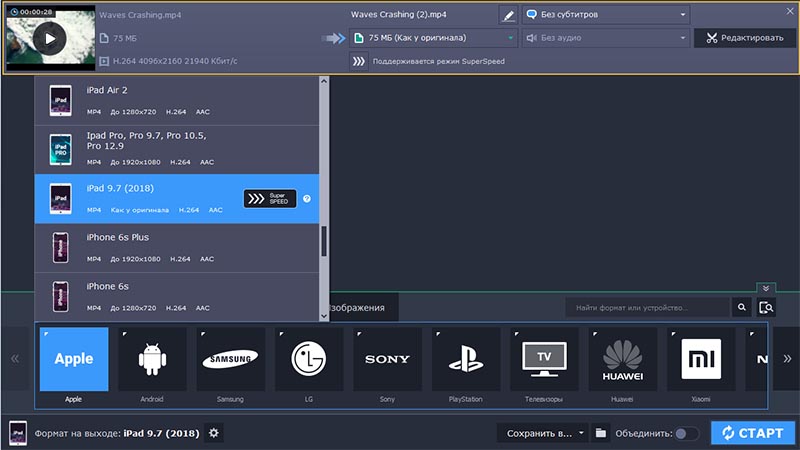Click the question mark help icon on iPad 9.7 row
The image size is (800, 450).
coord(307,198)
